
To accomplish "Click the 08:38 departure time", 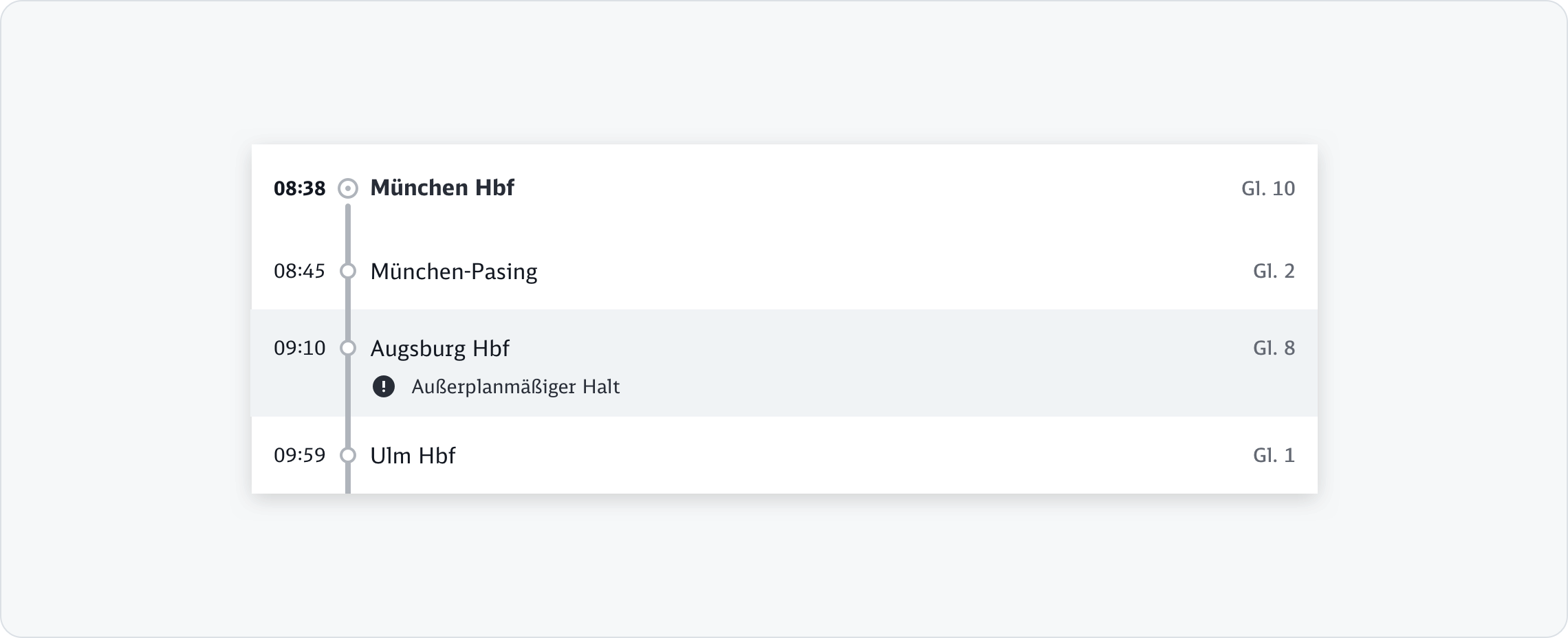I will click(x=299, y=188).
